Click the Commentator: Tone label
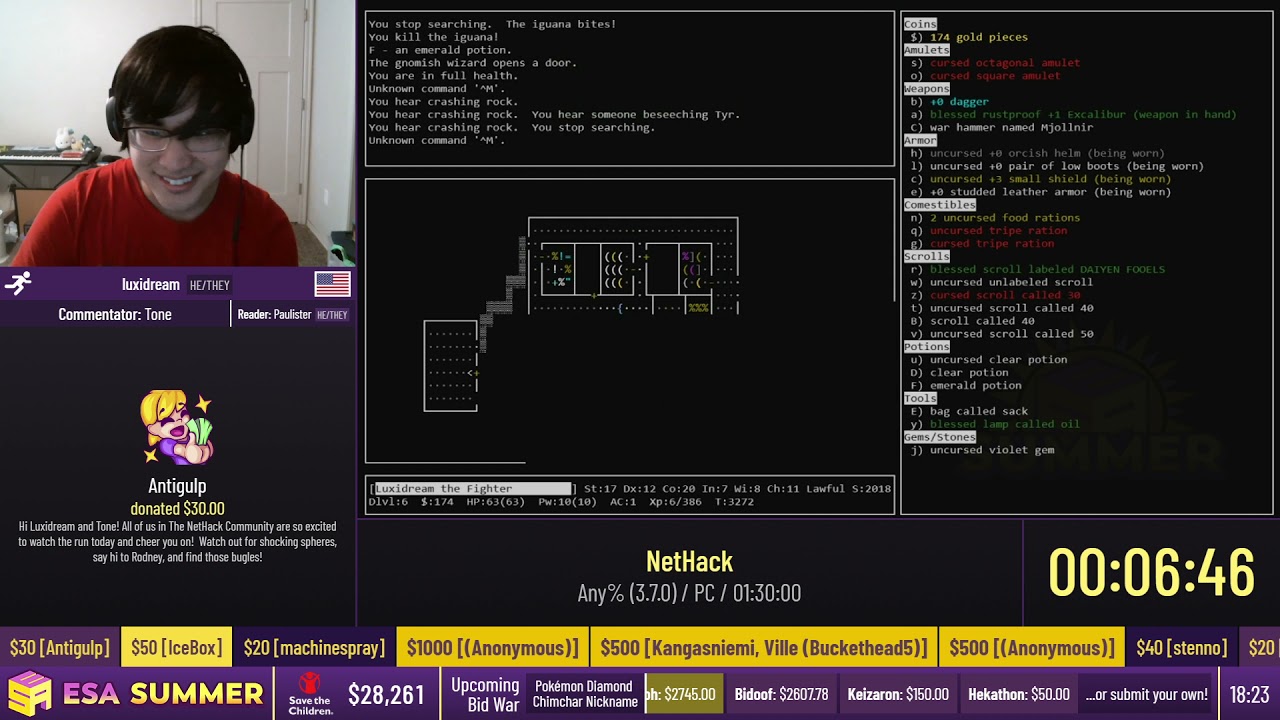 pyautogui.click(x=115, y=314)
